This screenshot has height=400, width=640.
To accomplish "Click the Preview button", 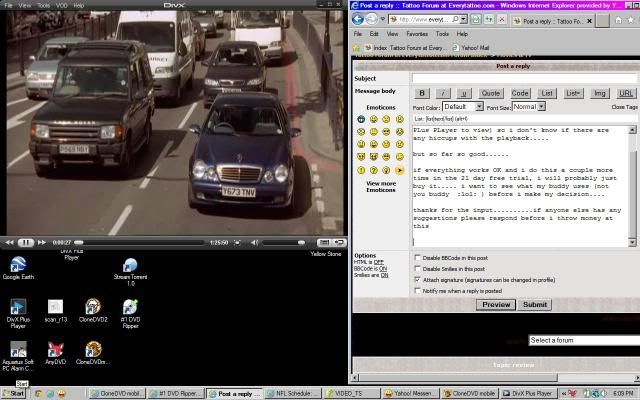I will (496, 304).
